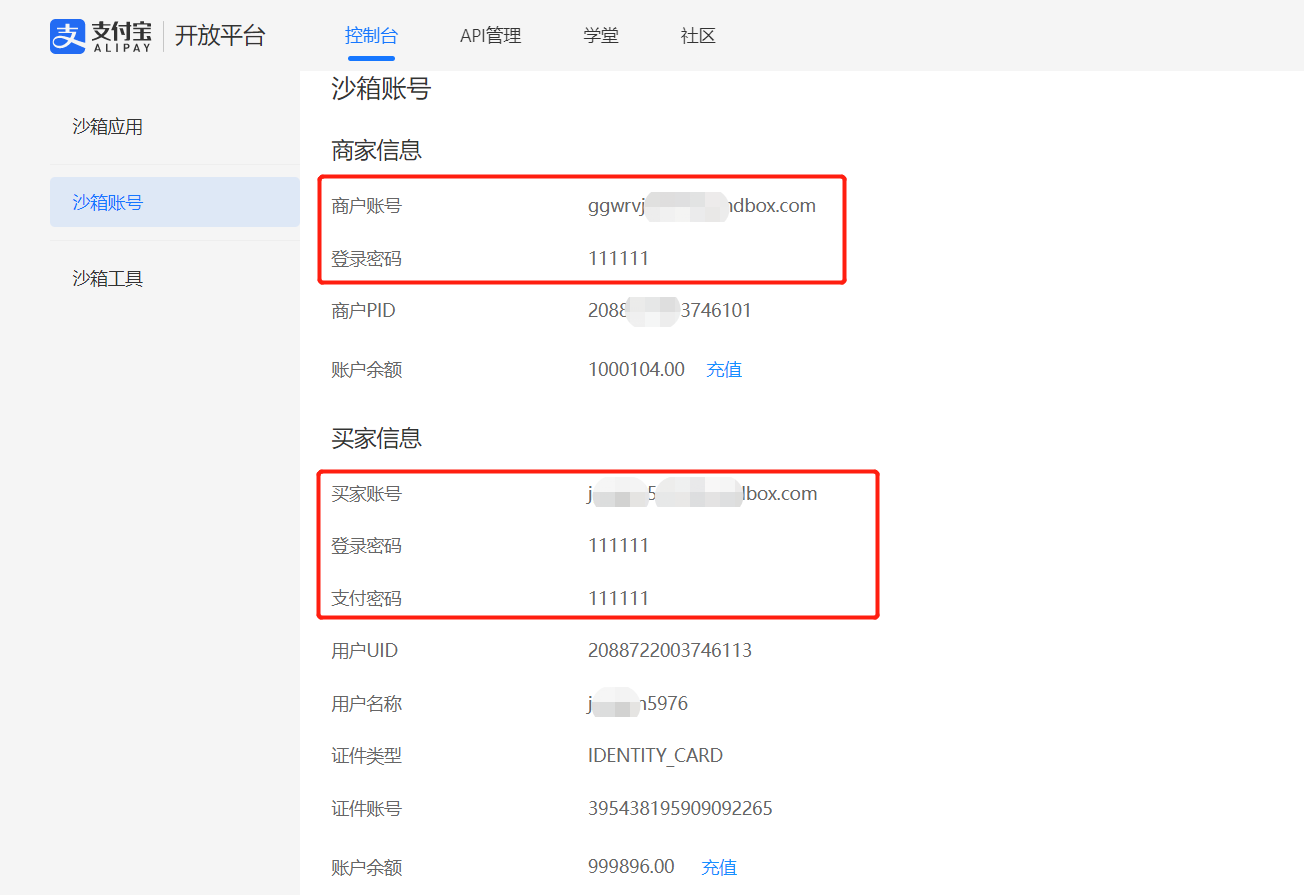This screenshot has width=1304, height=895.
Task: Open the 社区 tab
Action: coord(698,36)
